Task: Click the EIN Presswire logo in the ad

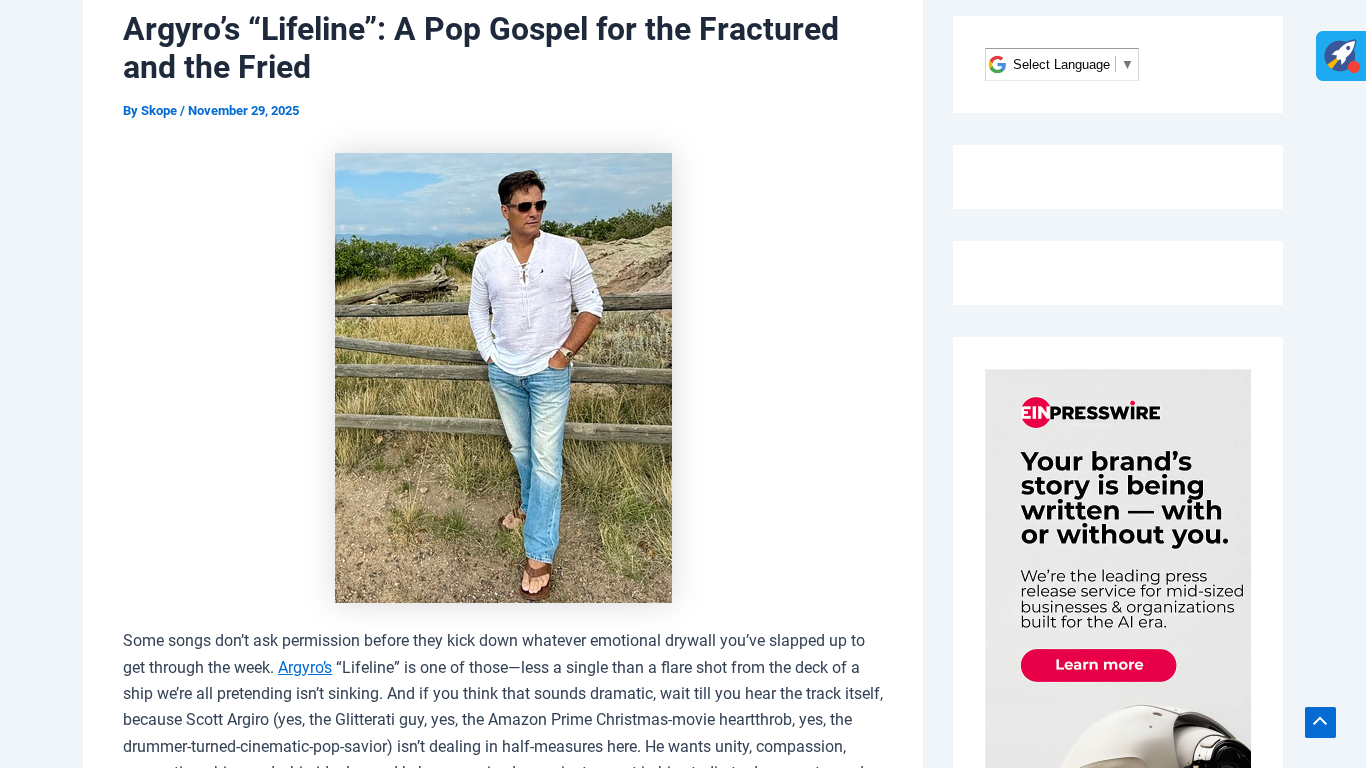Action: 1090,412
